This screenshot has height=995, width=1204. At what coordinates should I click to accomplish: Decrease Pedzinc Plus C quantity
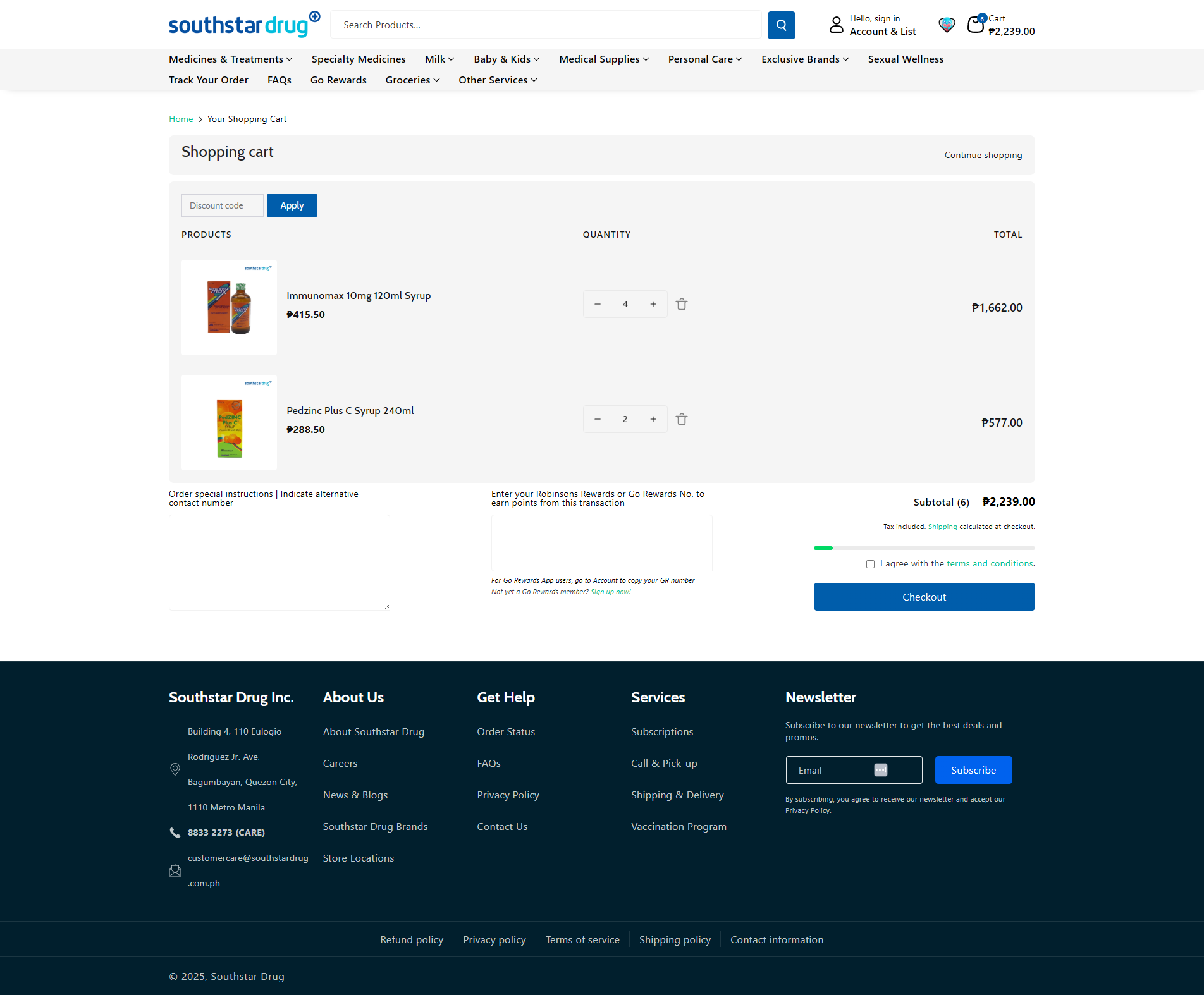click(x=598, y=419)
